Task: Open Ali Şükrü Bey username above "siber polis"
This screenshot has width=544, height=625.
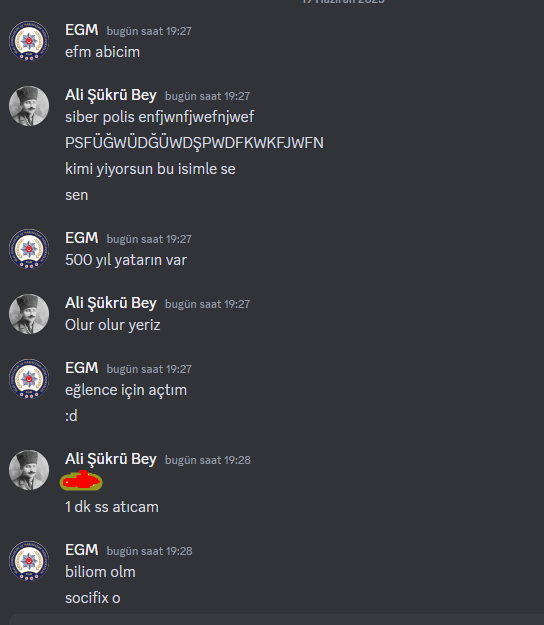Action: (x=111, y=95)
